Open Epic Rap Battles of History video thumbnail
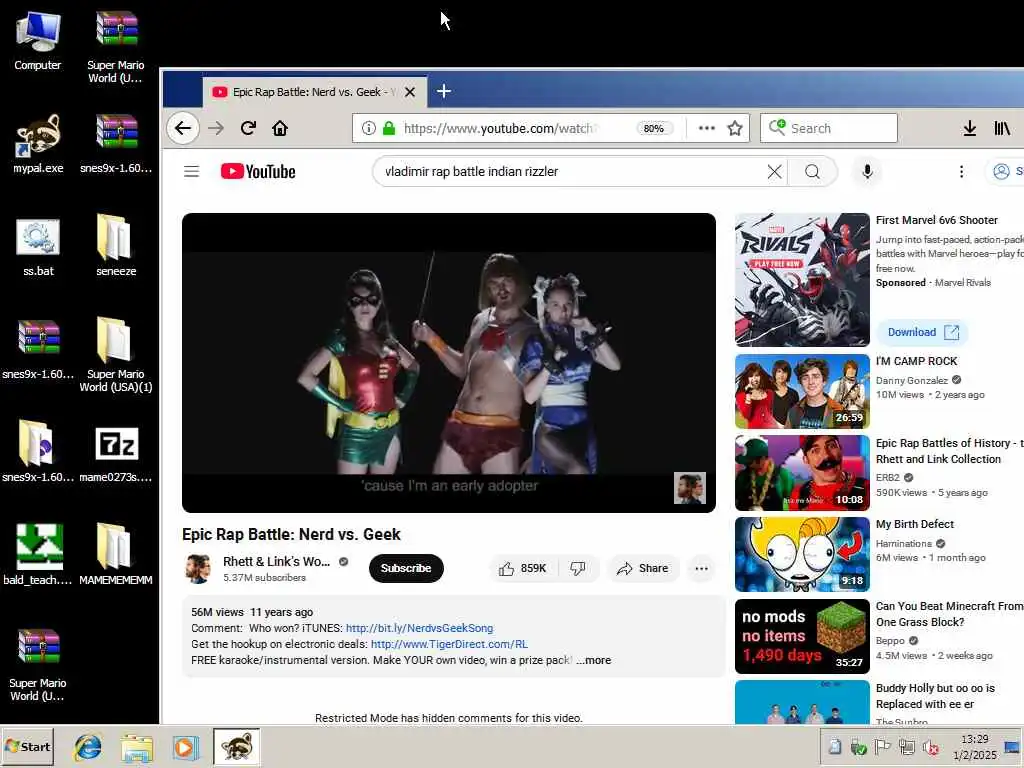Viewport: 1024px width, 768px height. (802, 473)
